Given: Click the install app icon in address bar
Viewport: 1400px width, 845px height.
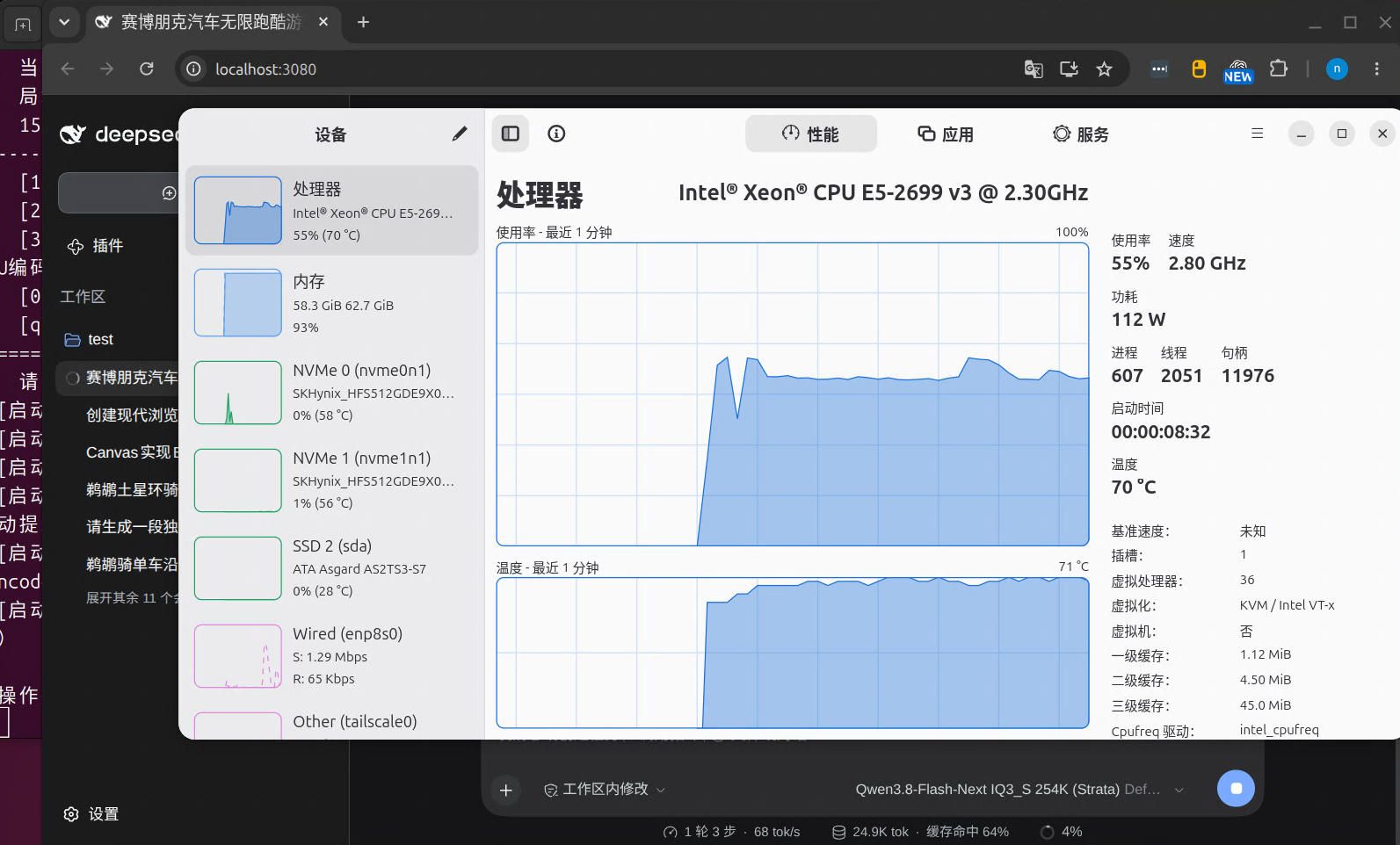Looking at the screenshot, I should coord(1069,69).
